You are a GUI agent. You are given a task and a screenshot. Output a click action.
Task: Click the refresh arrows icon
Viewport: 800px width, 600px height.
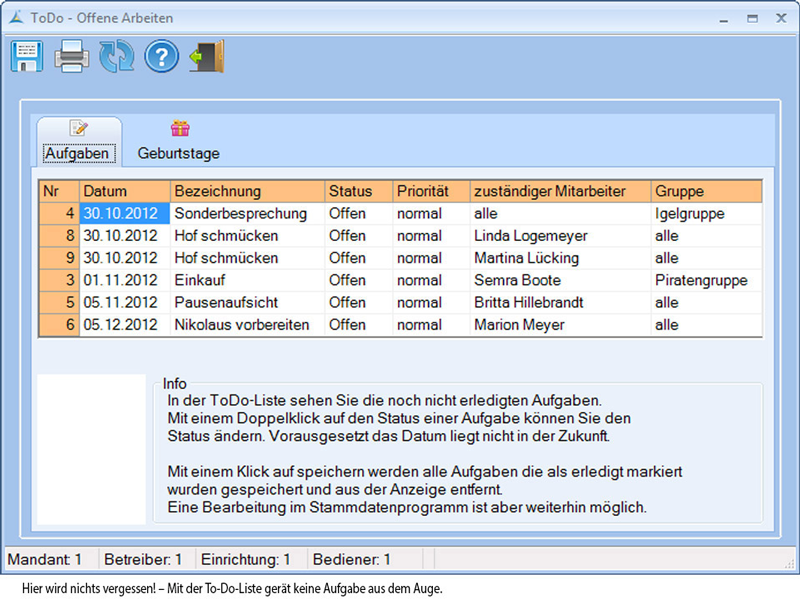coord(116,56)
